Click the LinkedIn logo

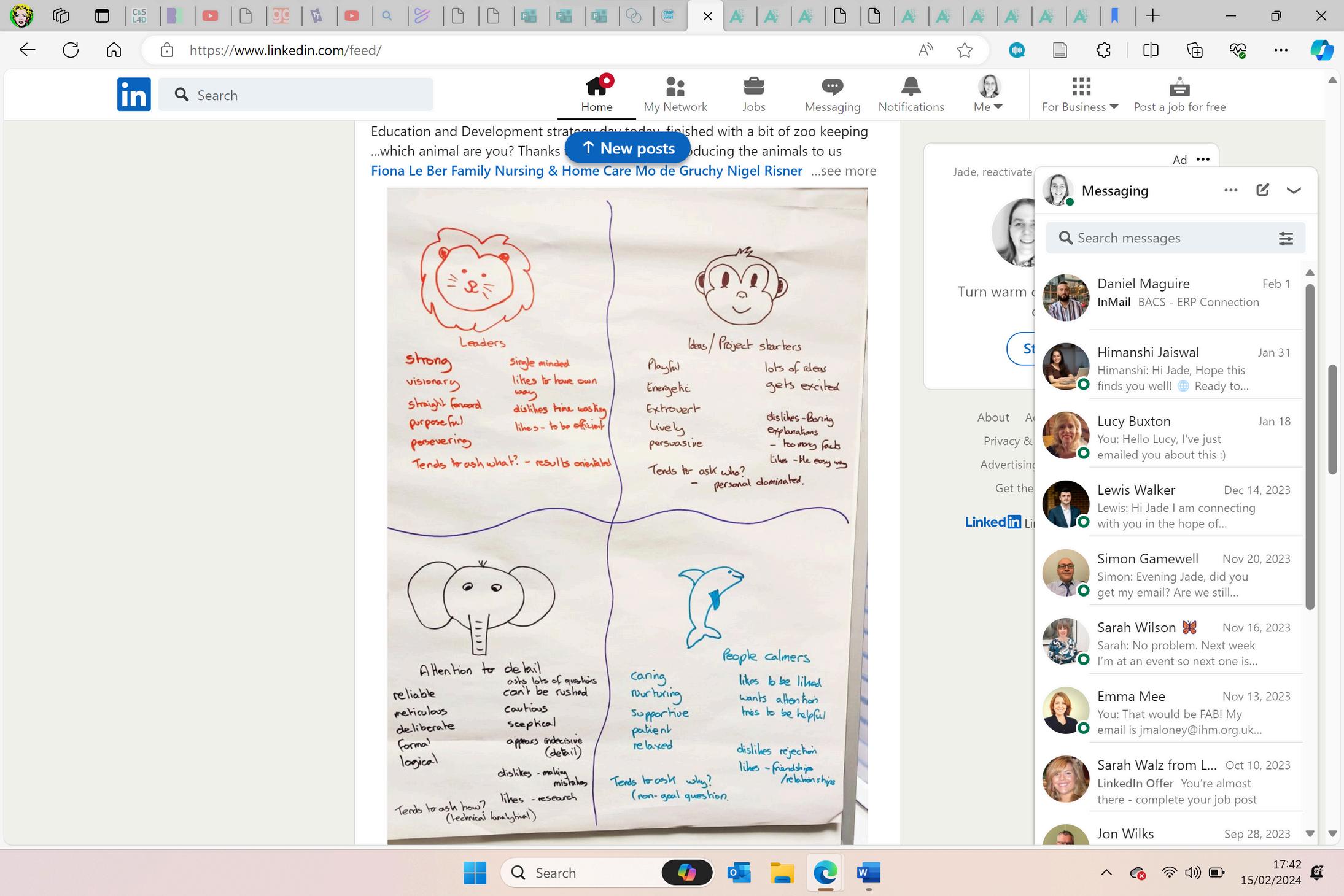click(134, 95)
